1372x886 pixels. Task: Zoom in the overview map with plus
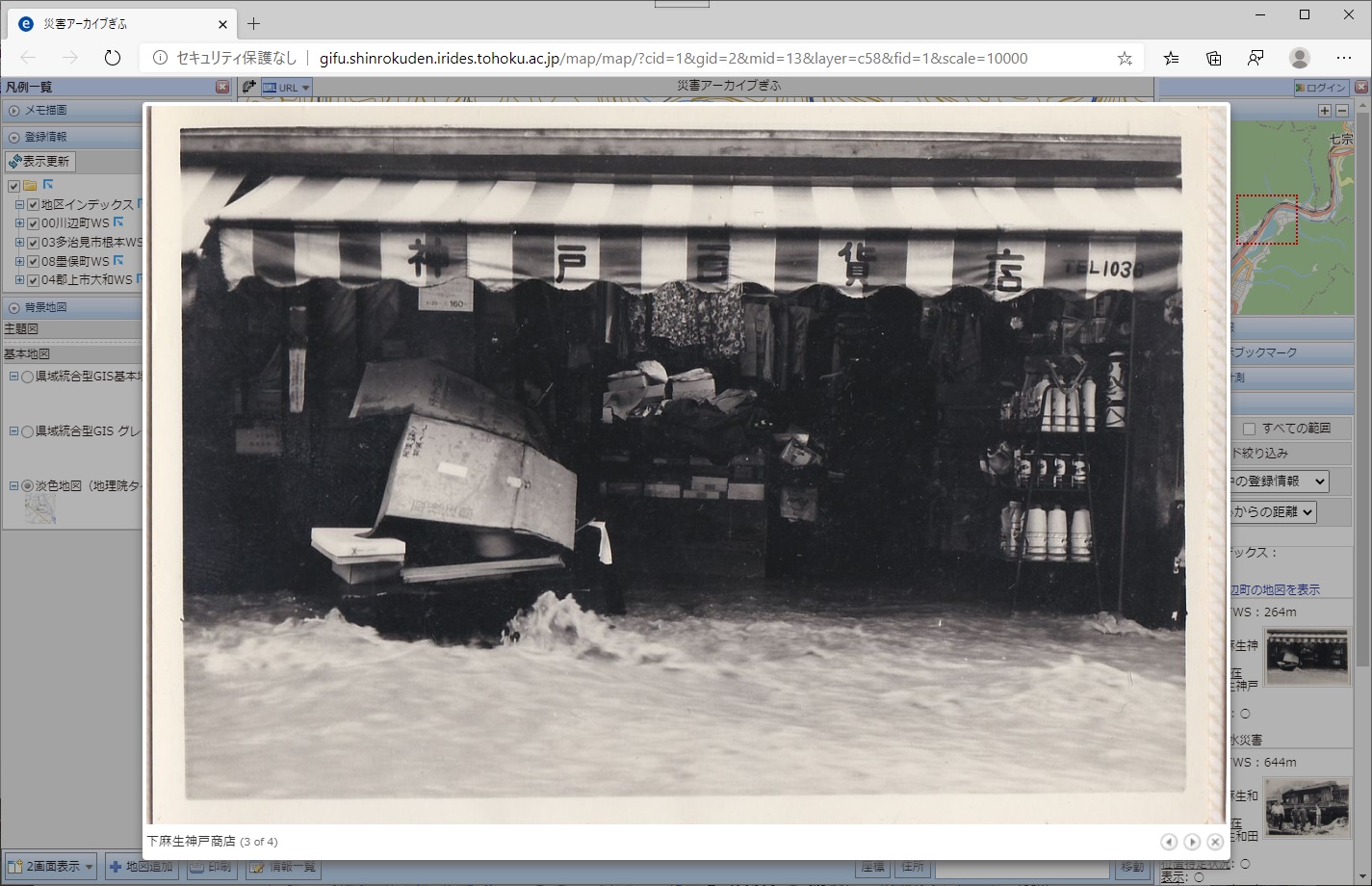pyautogui.click(x=1325, y=111)
